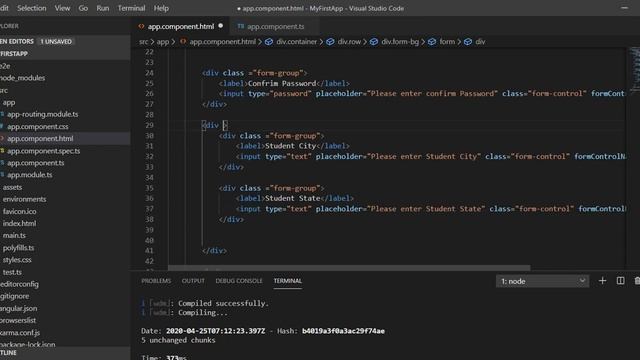640x360 pixels.
Task: Open the Output panel tab
Action: (193, 281)
